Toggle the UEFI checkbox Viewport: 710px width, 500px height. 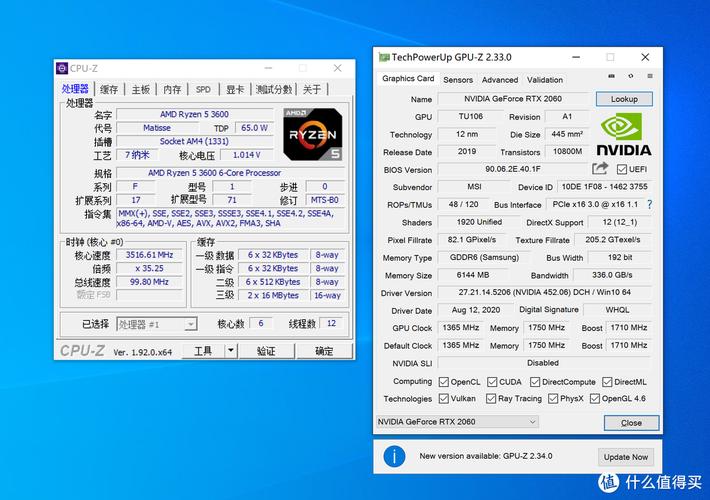click(x=622, y=169)
